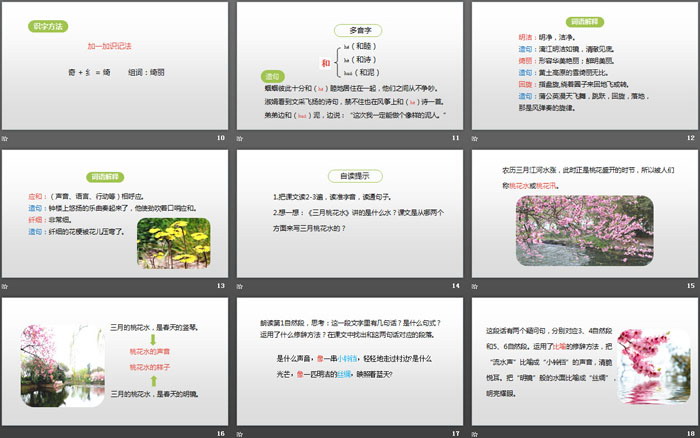Select slide 17 with first paragraph questions

(x=349, y=360)
